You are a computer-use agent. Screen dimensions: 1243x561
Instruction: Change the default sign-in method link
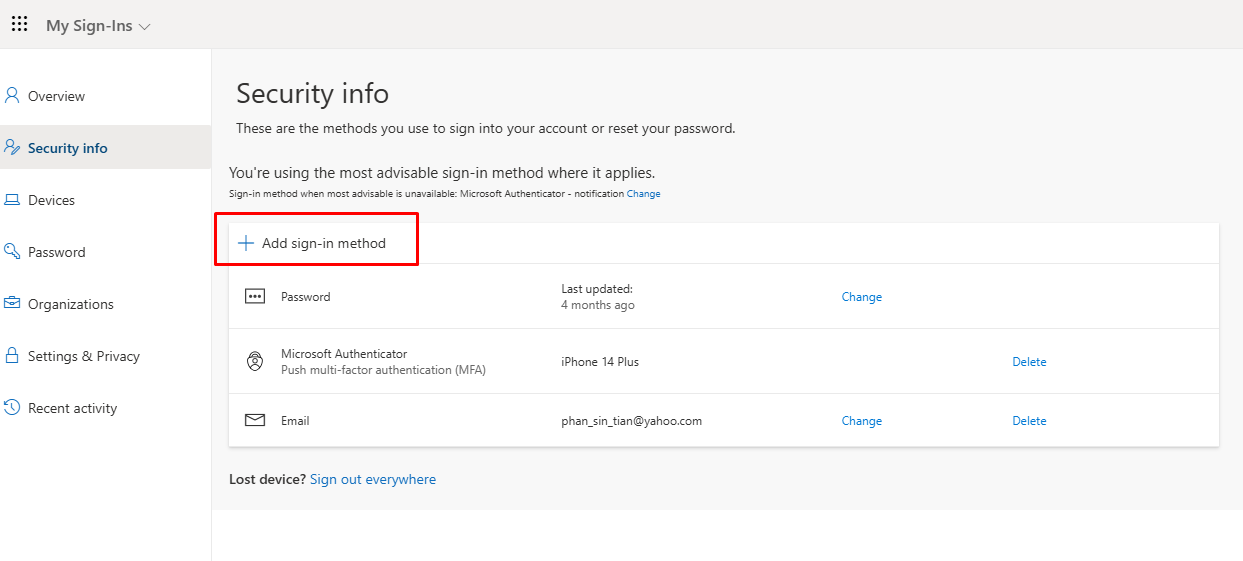[x=643, y=194]
